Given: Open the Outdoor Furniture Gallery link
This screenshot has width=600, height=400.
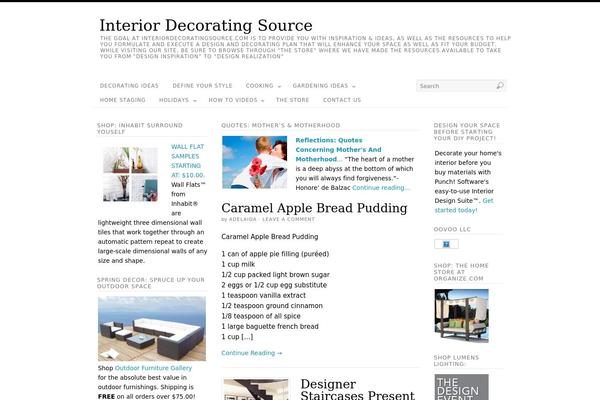Looking at the screenshot, I should pos(153,368).
